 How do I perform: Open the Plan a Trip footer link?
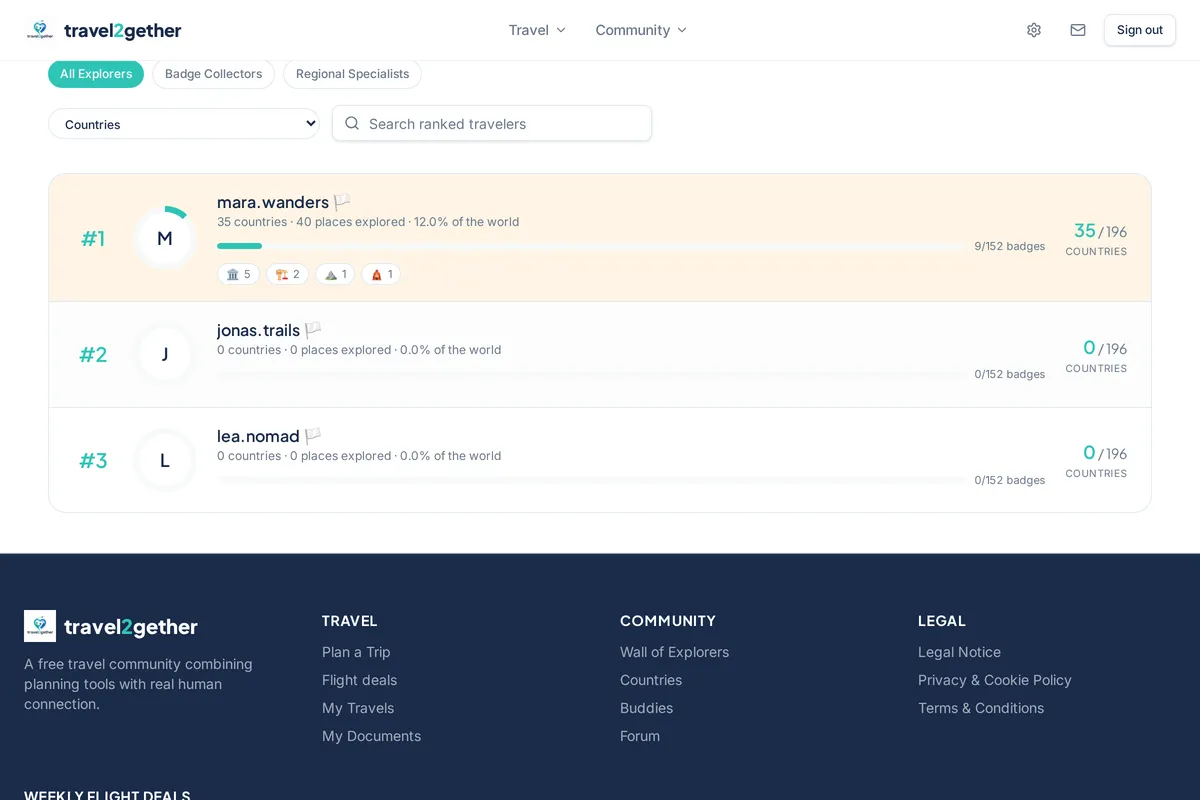coord(356,652)
